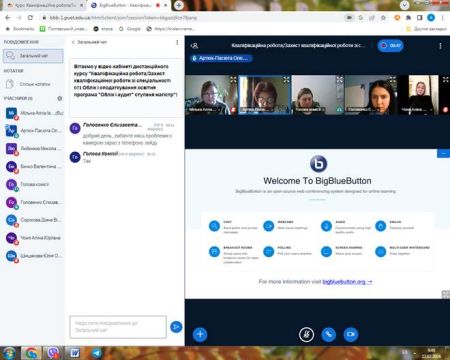This screenshot has width=450, height=360.
Task: Open the Google bookmark
Action: click(130, 29)
